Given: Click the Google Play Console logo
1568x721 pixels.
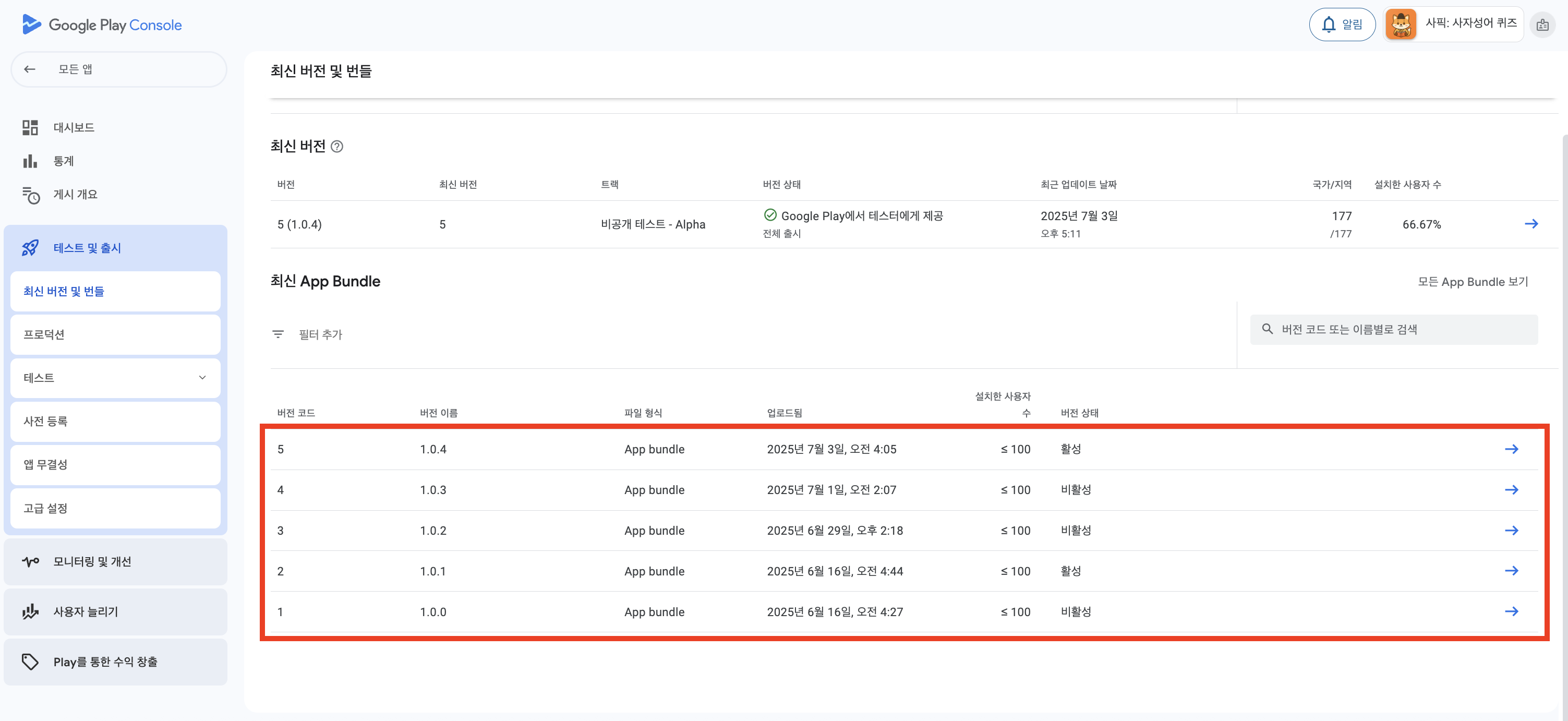Looking at the screenshot, I should 102,25.
